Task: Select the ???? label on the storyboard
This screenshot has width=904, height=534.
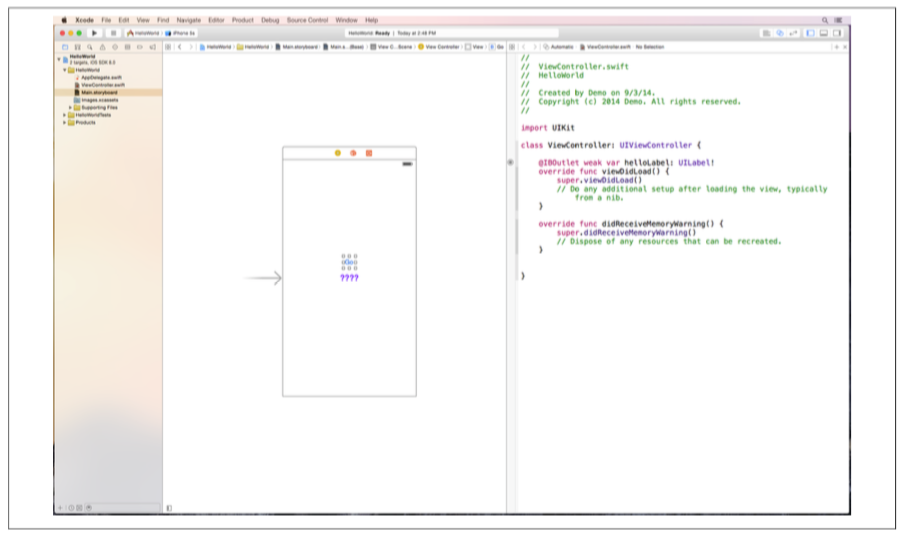Action: (x=349, y=278)
